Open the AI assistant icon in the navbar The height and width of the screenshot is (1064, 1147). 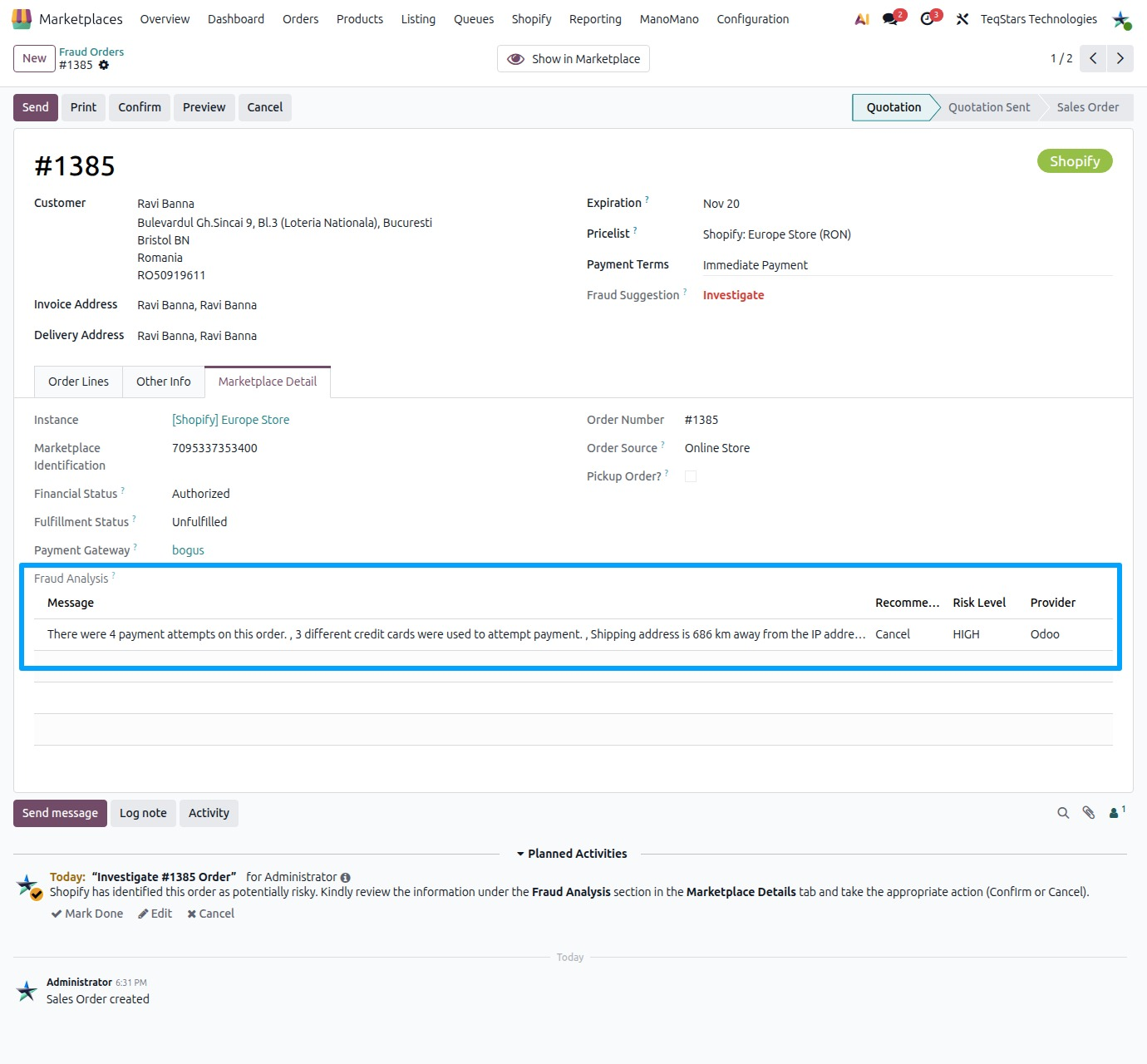coord(862,19)
